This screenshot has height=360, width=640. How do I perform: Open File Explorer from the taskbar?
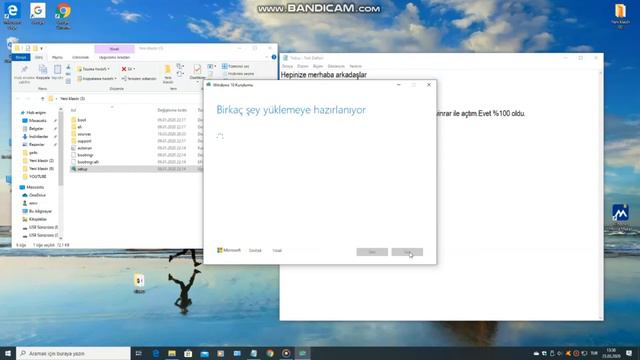coord(172,353)
